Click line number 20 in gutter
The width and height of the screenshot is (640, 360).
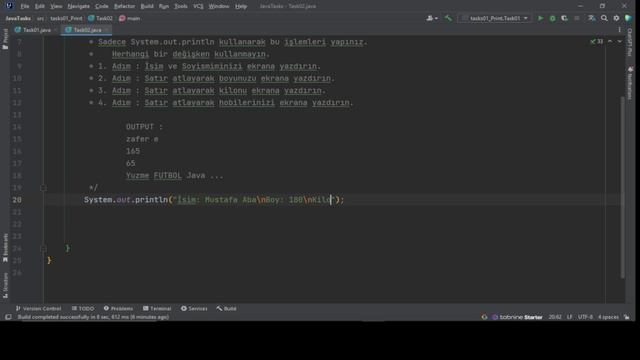17,200
